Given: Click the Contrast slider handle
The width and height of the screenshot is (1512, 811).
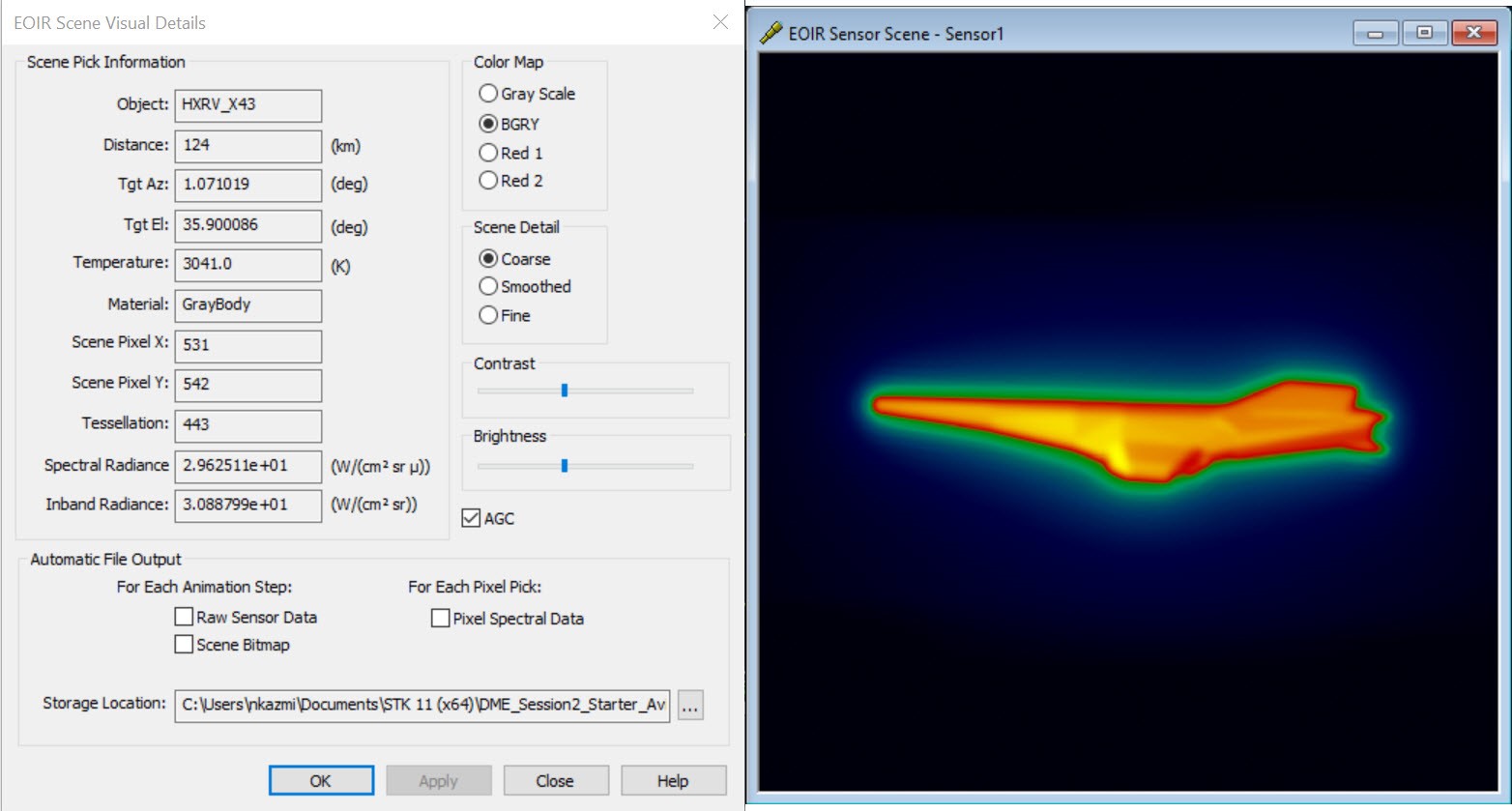Looking at the screenshot, I should click(565, 391).
